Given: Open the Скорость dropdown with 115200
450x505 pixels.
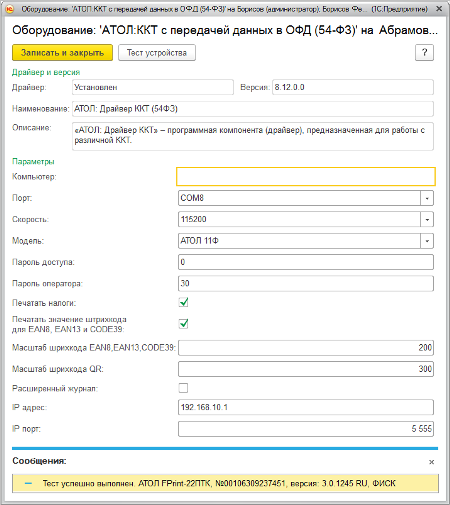Looking at the screenshot, I should [x=427, y=220].
